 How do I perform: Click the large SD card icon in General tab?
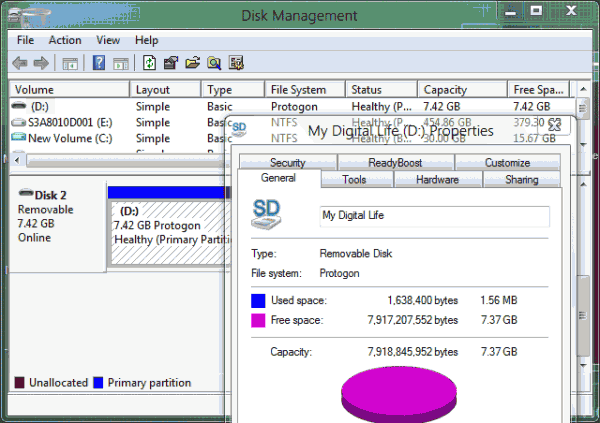tap(266, 214)
